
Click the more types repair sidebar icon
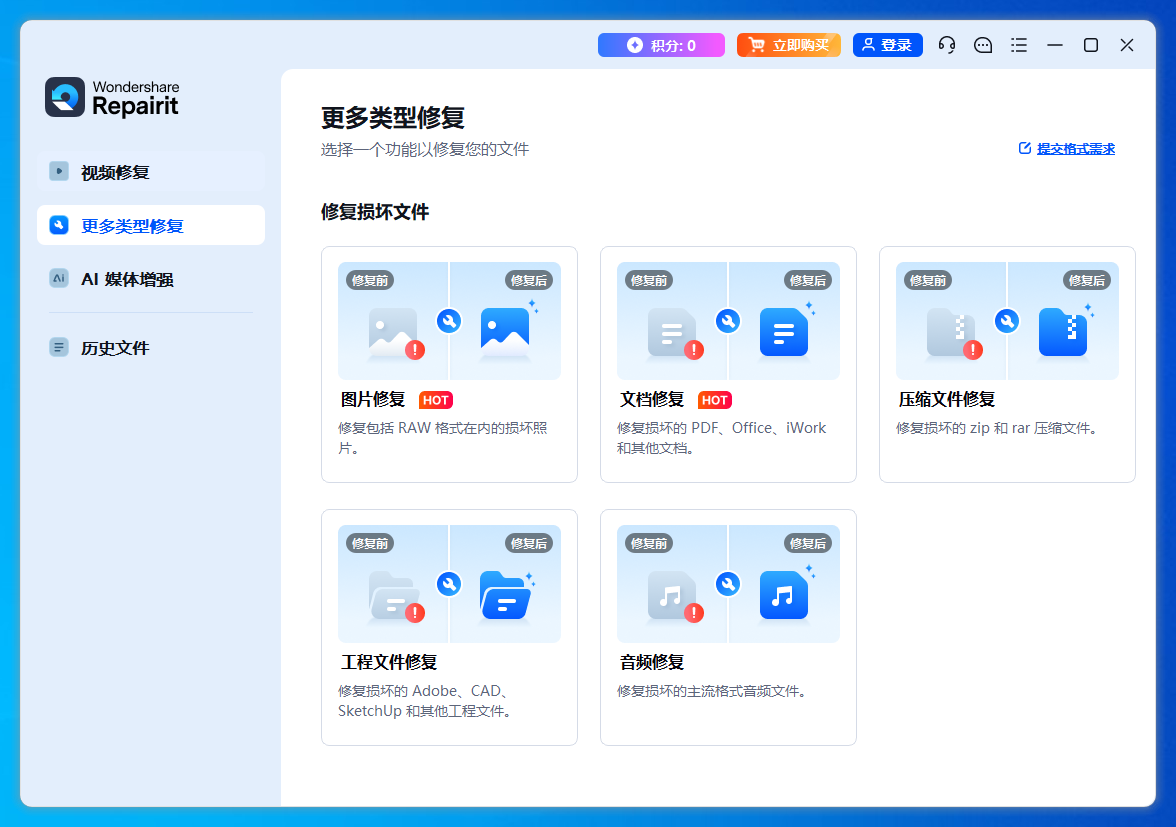[x=59, y=225]
